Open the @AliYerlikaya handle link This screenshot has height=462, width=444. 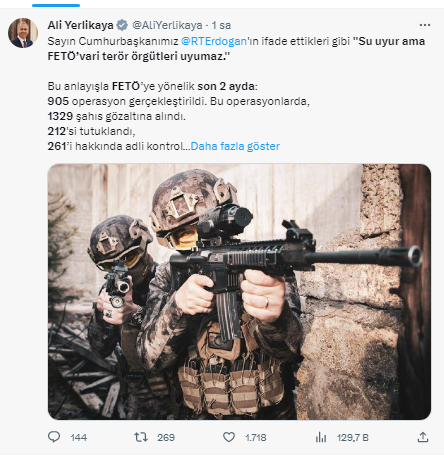tap(167, 25)
